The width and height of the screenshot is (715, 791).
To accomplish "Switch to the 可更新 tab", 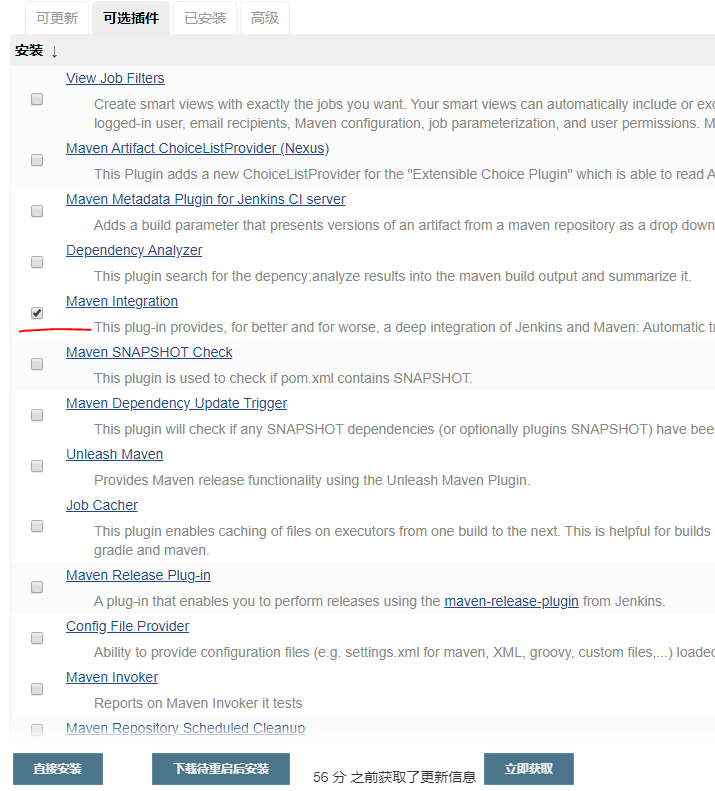I will coord(57,18).
